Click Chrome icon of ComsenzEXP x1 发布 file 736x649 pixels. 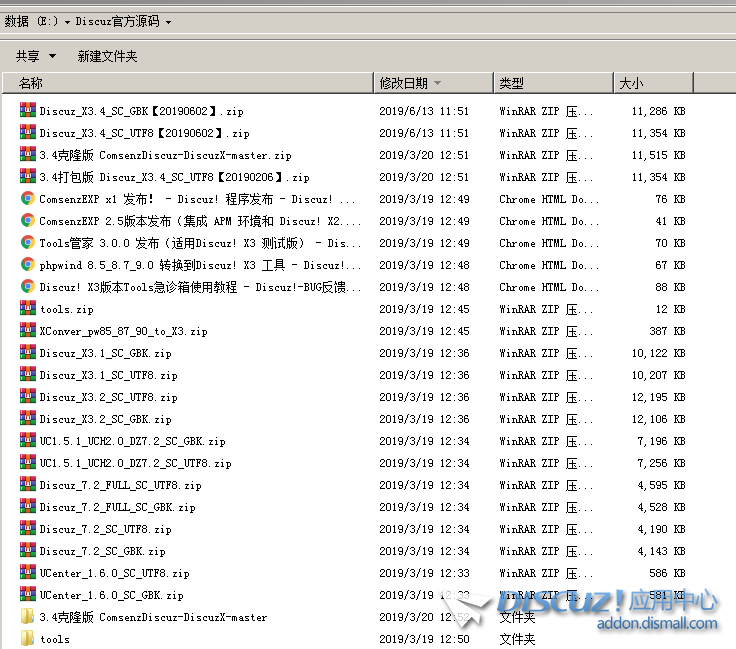(28, 199)
